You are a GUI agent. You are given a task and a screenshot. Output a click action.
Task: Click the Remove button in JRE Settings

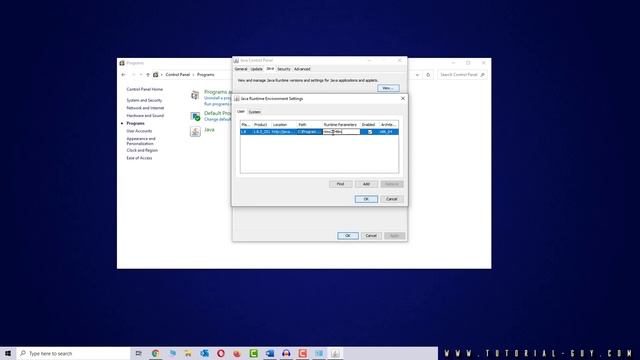coord(392,184)
